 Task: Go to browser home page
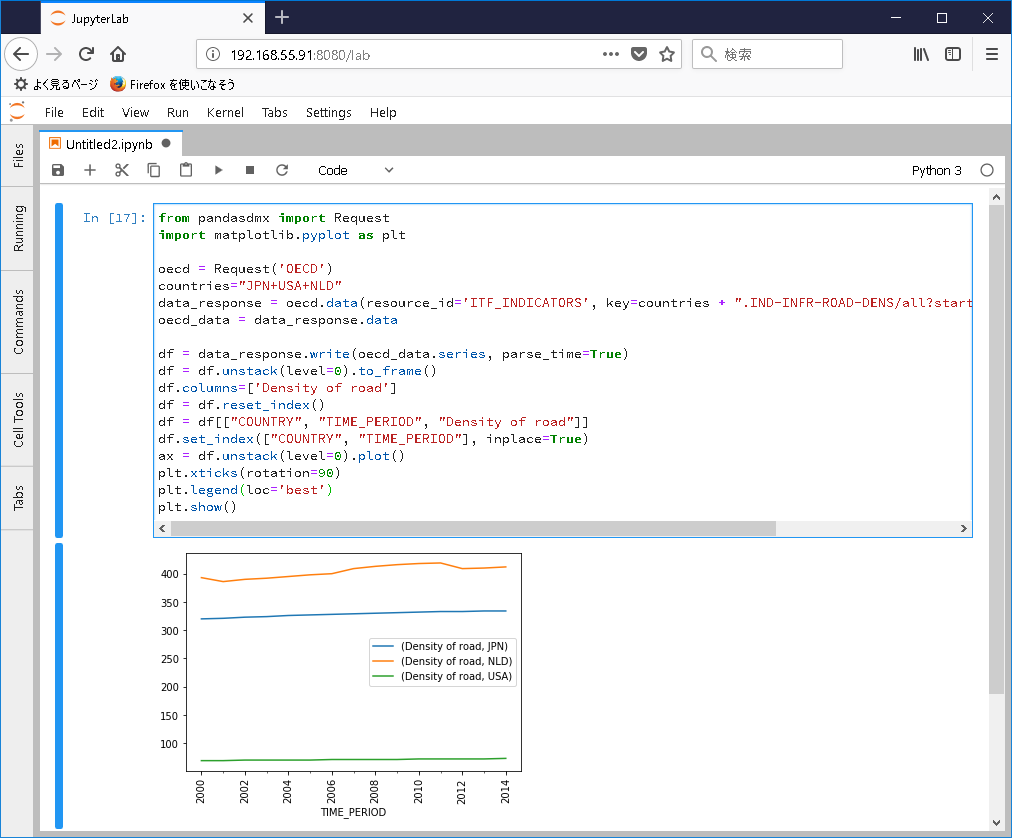click(117, 54)
